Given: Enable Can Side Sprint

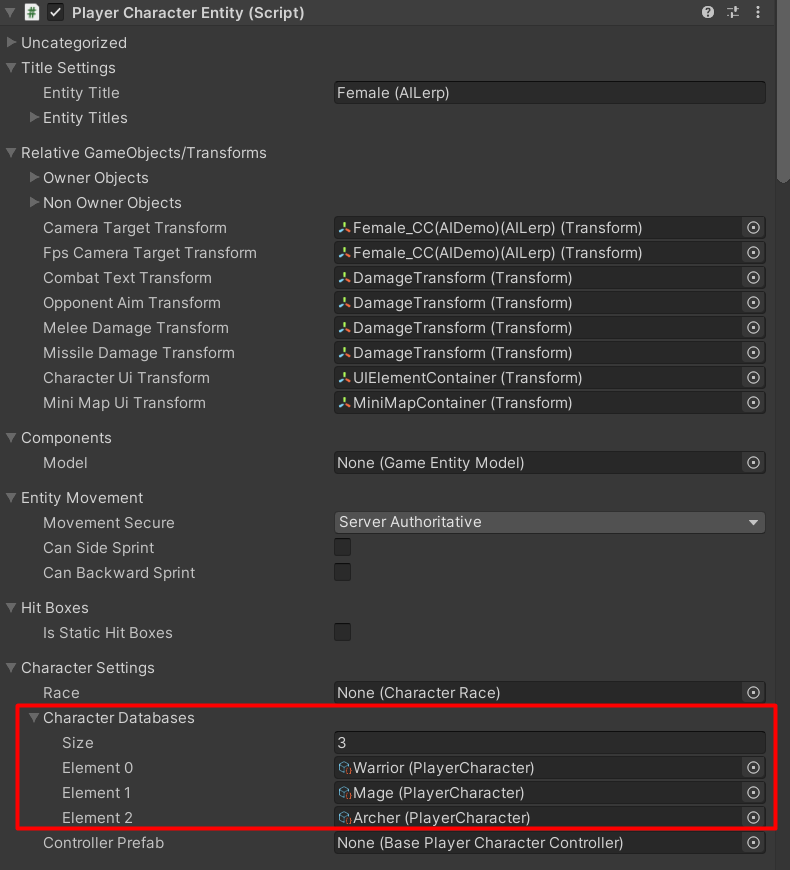Looking at the screenshot, I should (342, 547).
